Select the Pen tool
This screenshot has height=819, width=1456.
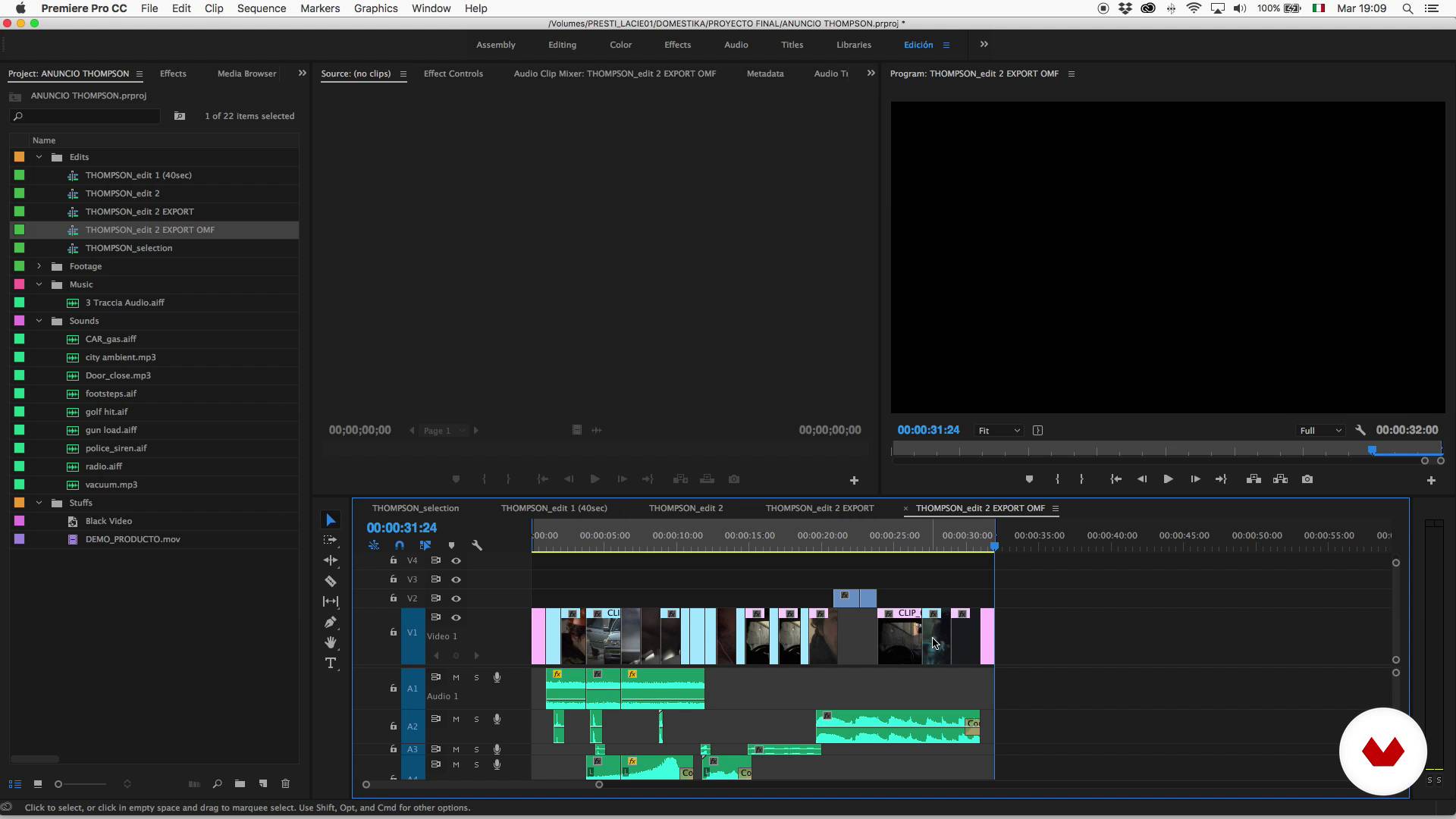[331, 622]
